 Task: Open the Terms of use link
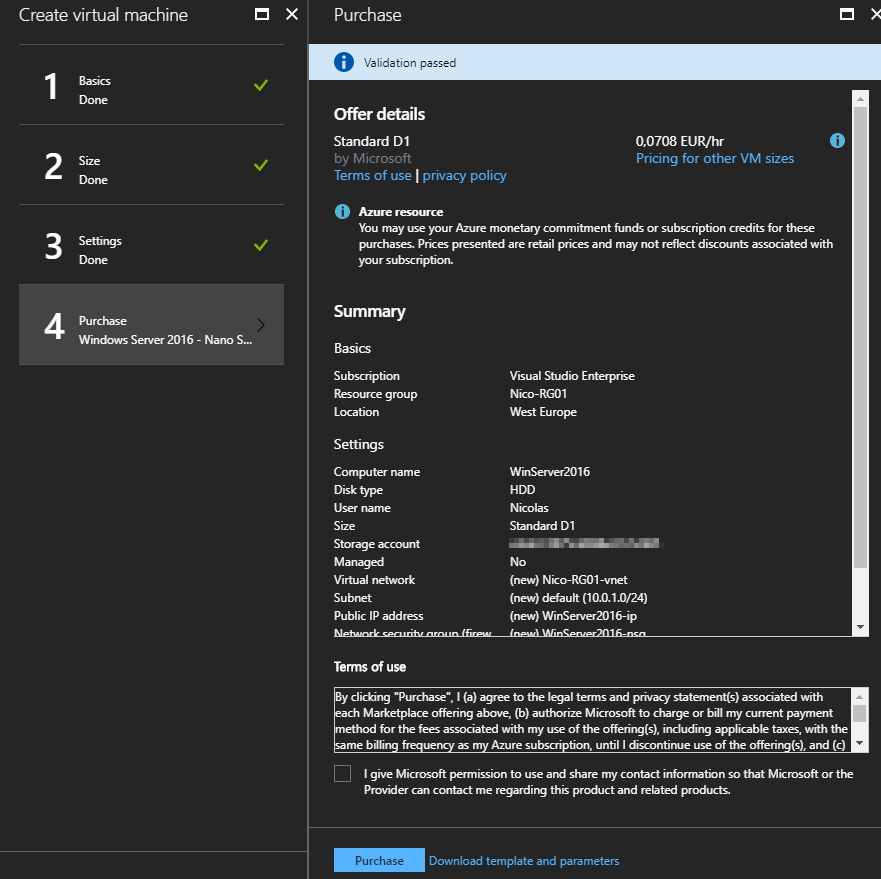pyautogui.click(x=373, y=175)
